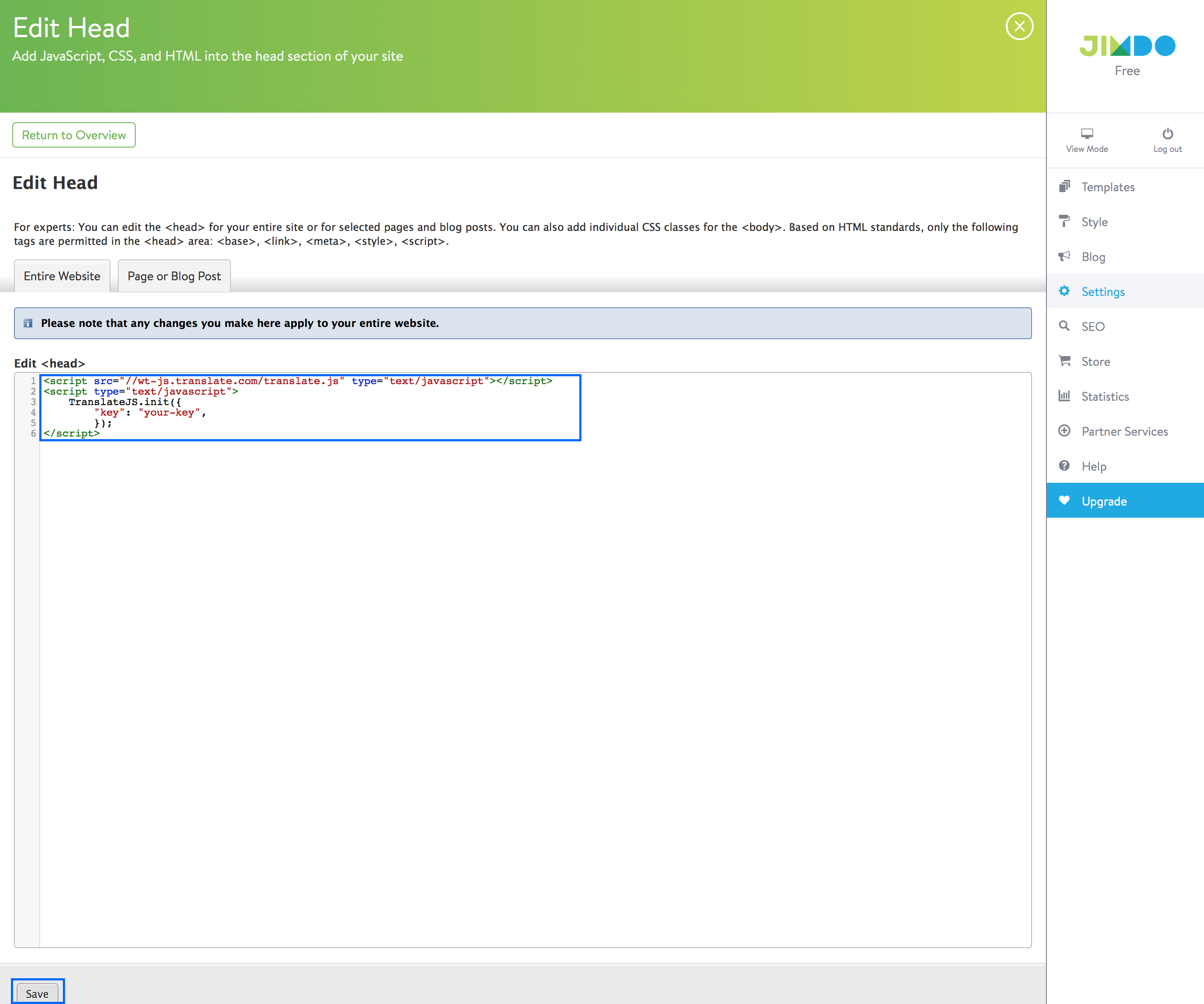
Task: Click the Statistics bar chart icon
Action: pos(1064,395)
